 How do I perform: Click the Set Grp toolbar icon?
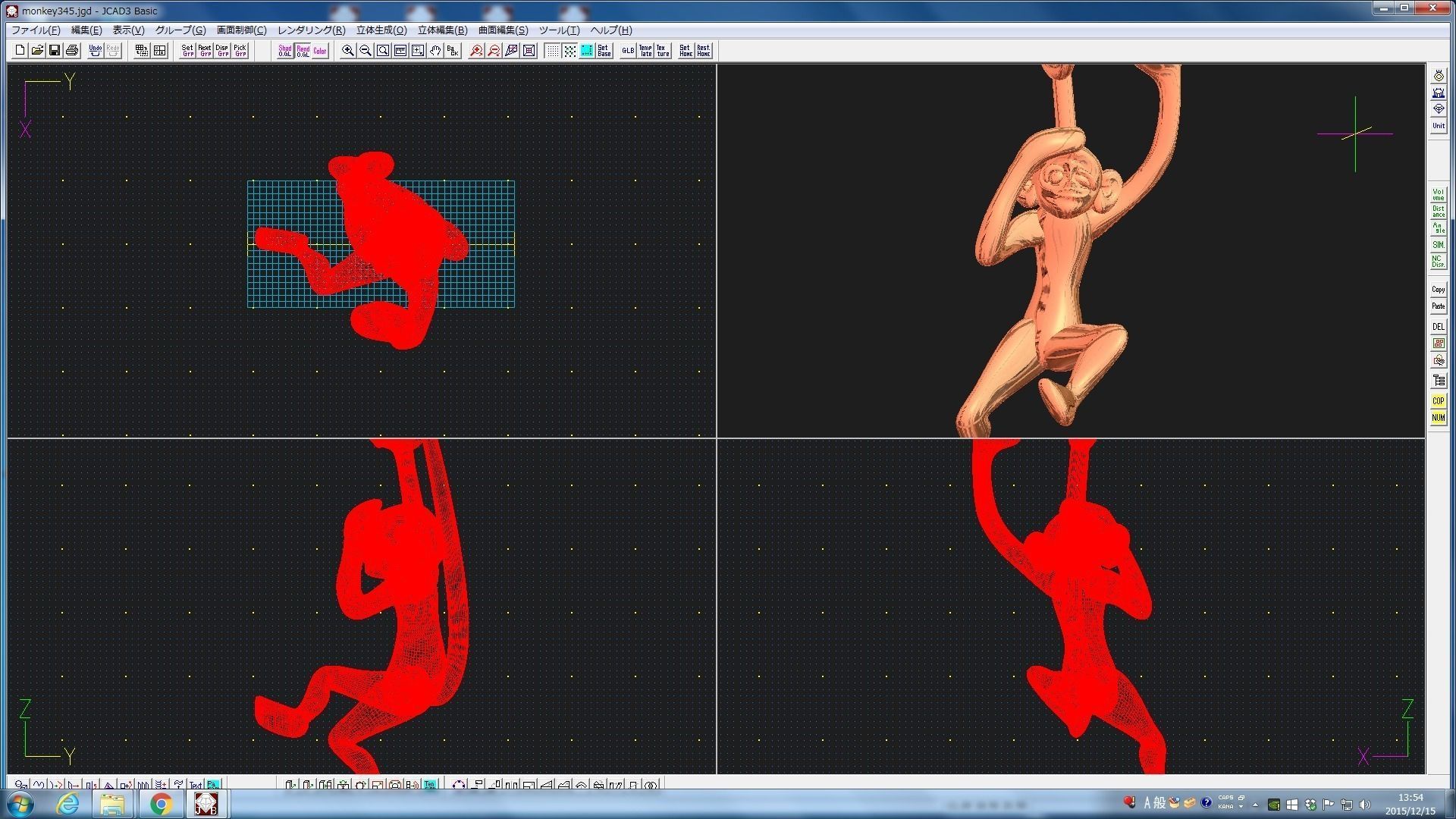187,51
